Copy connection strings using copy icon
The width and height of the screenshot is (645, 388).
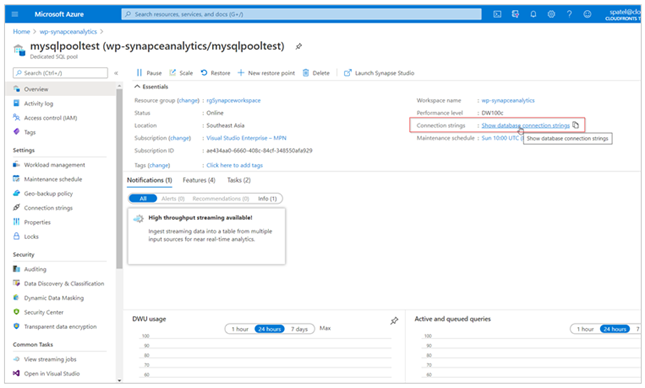click(x=575, y=125)
